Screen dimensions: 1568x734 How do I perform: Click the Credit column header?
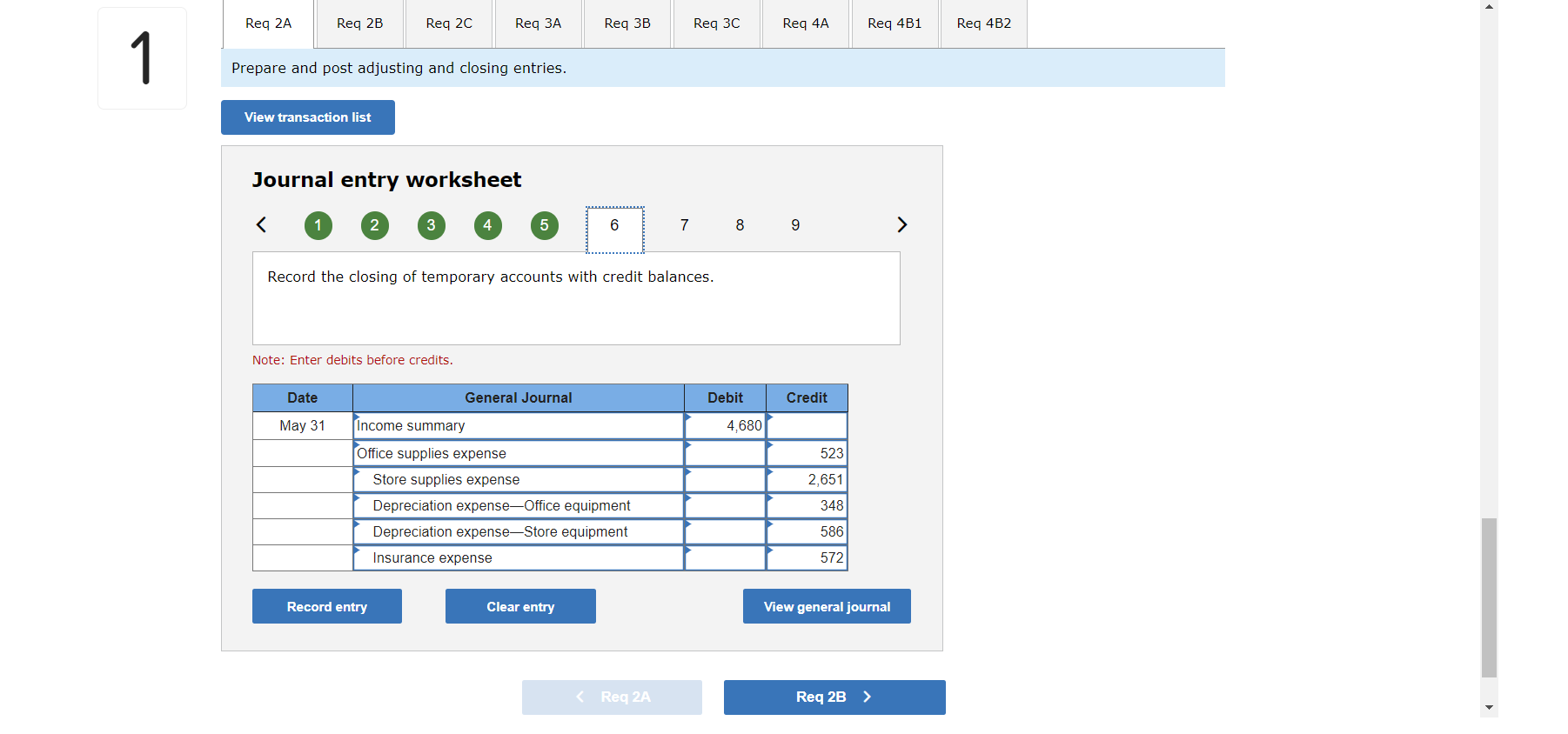tap(807, 397)
